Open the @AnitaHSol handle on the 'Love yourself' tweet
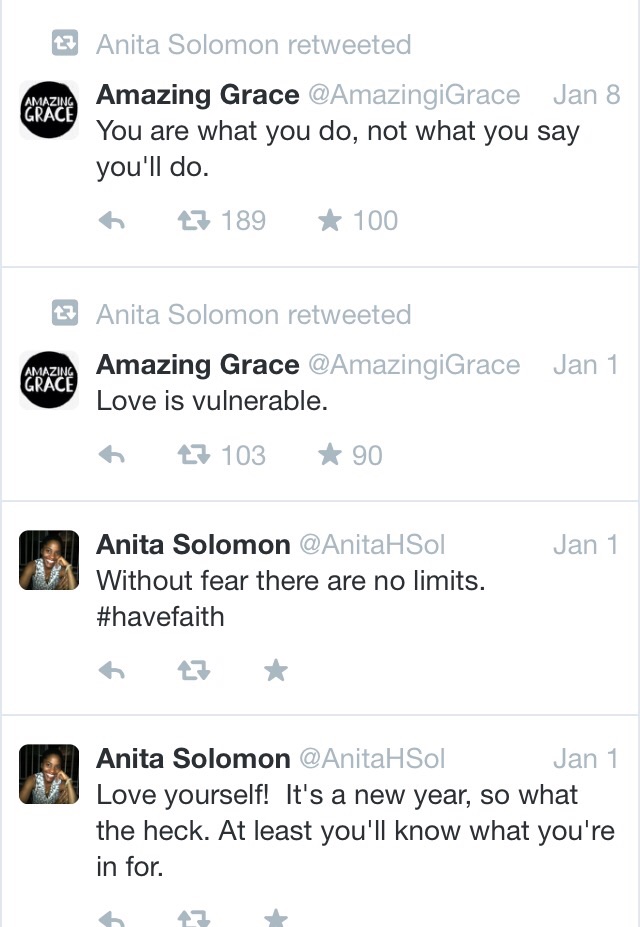 click(x=372, y=759)
